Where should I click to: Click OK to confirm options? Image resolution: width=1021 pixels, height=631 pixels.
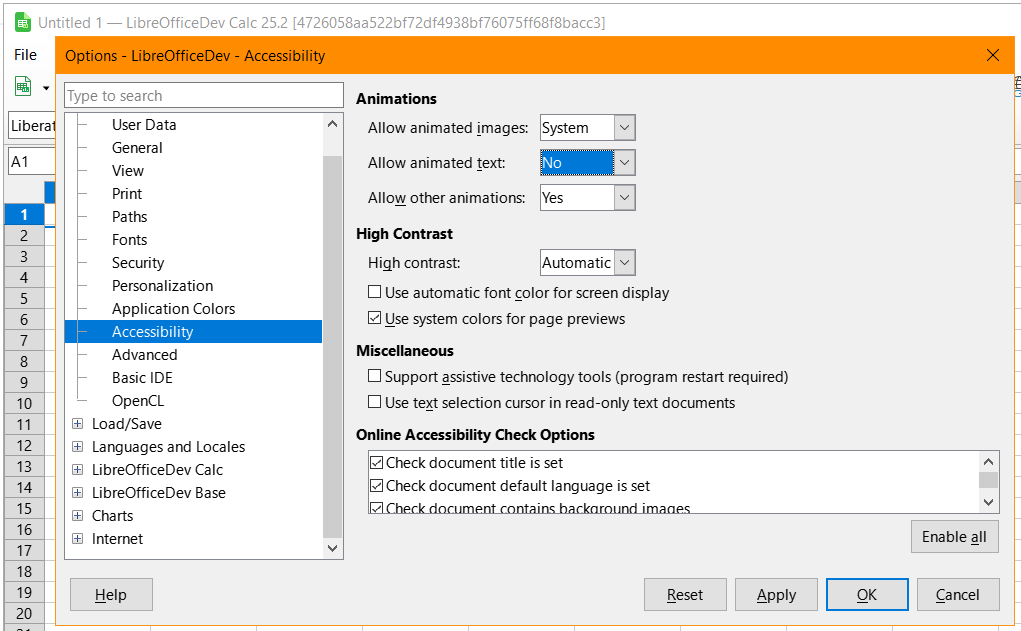coord(867,595)
